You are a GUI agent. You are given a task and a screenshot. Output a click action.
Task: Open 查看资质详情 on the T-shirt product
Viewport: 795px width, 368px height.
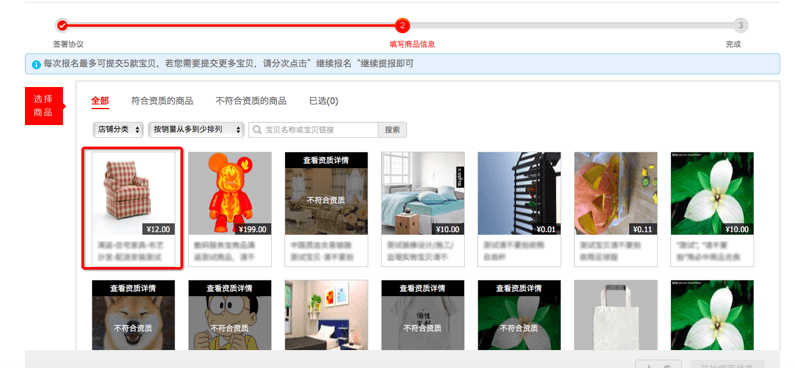coord(423,288)
